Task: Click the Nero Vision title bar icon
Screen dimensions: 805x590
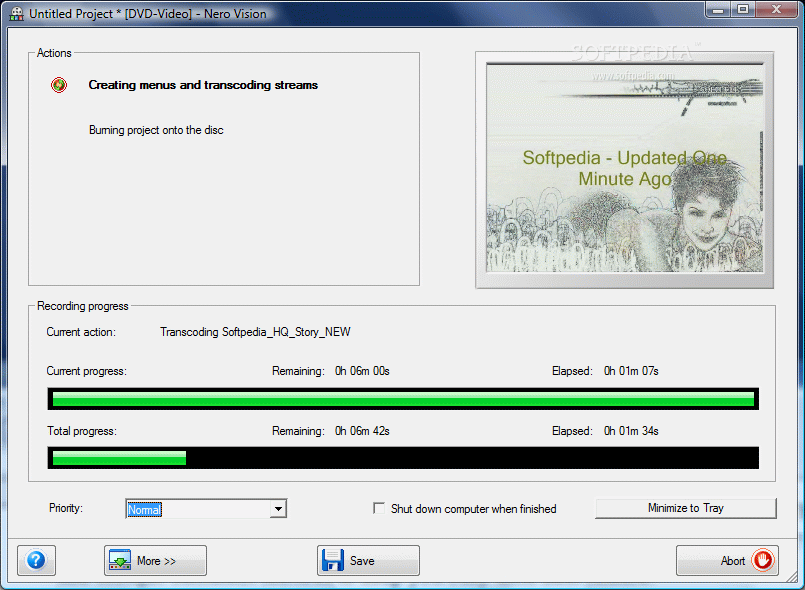Action: tap(16, 15)
